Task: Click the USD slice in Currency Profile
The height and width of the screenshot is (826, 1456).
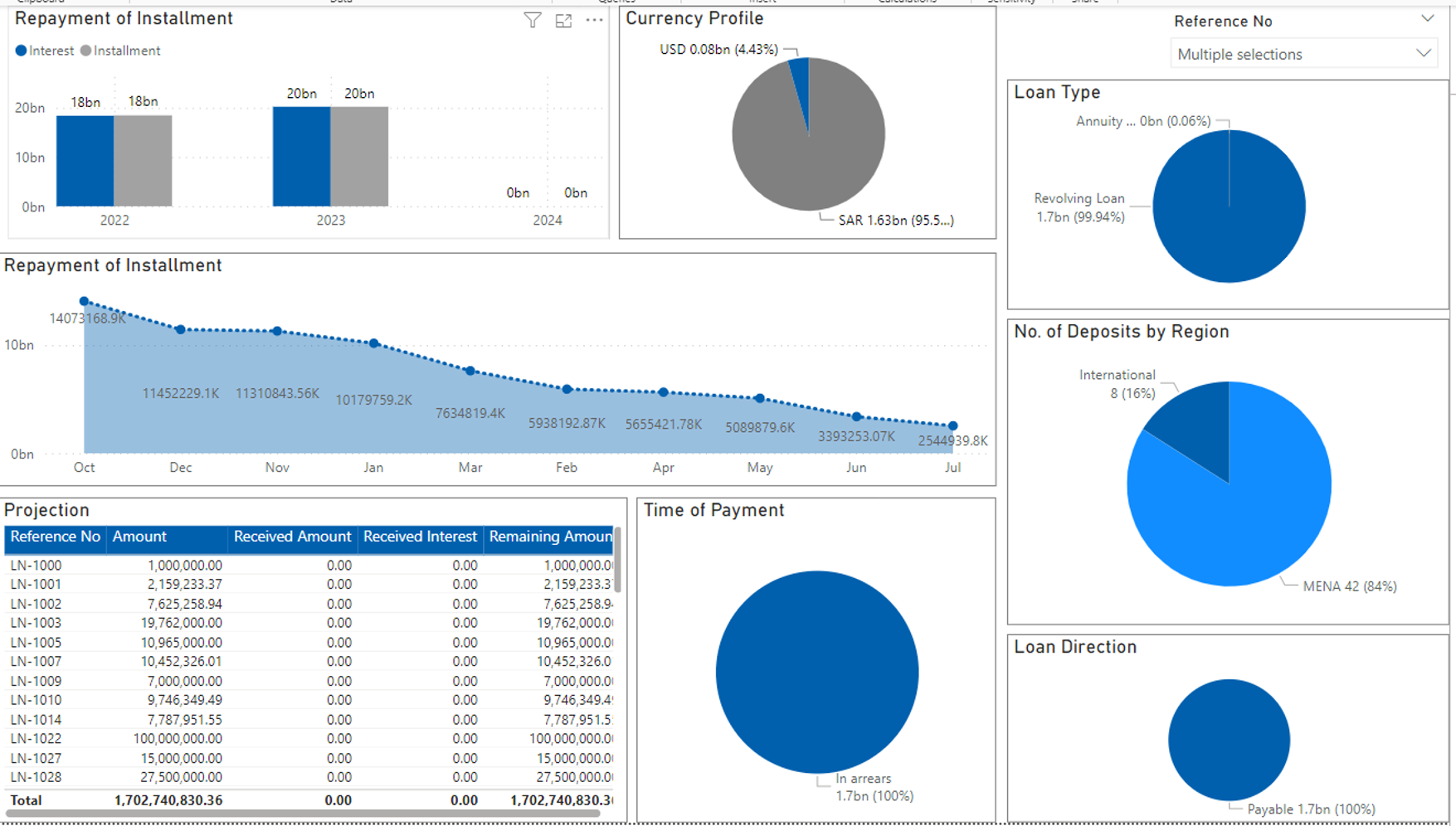Action: click(x=800, y=79)
